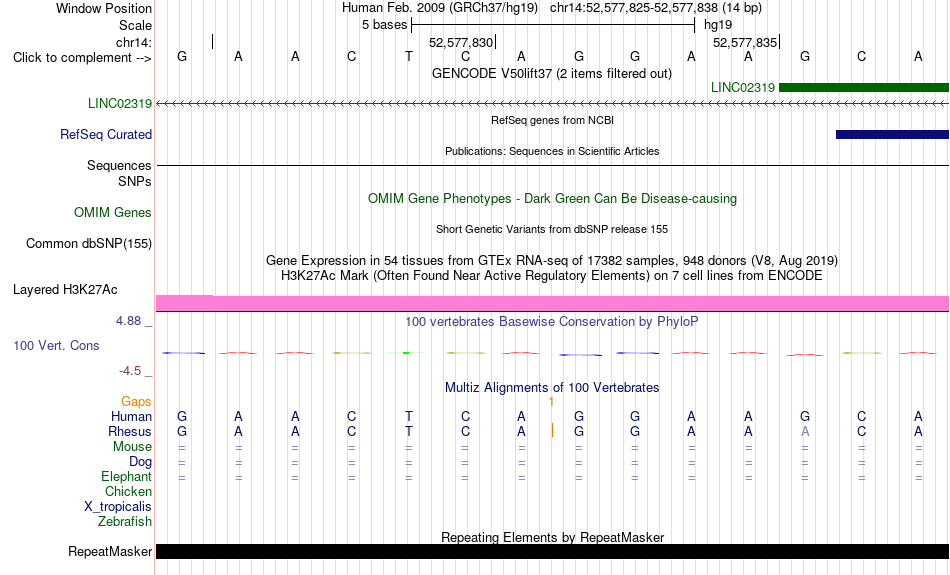The height and width of the screenshot is (575, 950).
Task: Click the pink H3K27Ac signal bar
Action: pyautogui.click(x=552, y=303)
